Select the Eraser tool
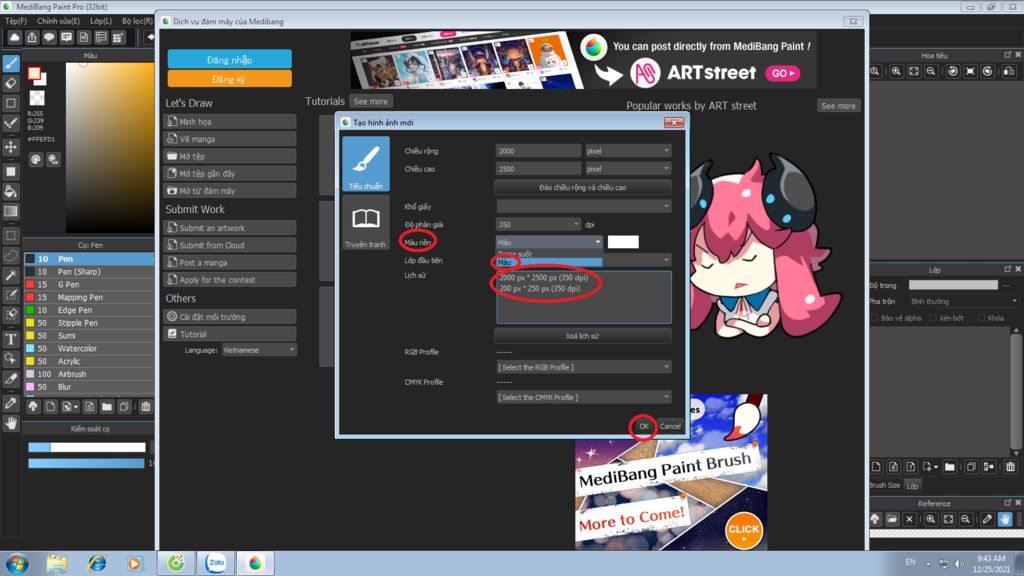The height and width of the screenshot is (576, 1024). coord(11,83)
